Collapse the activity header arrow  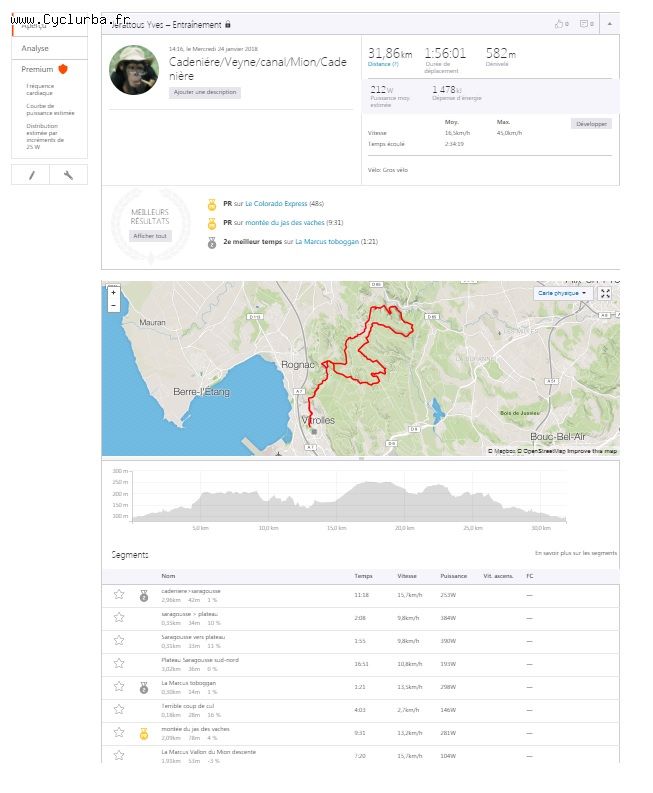click(610, 24)
